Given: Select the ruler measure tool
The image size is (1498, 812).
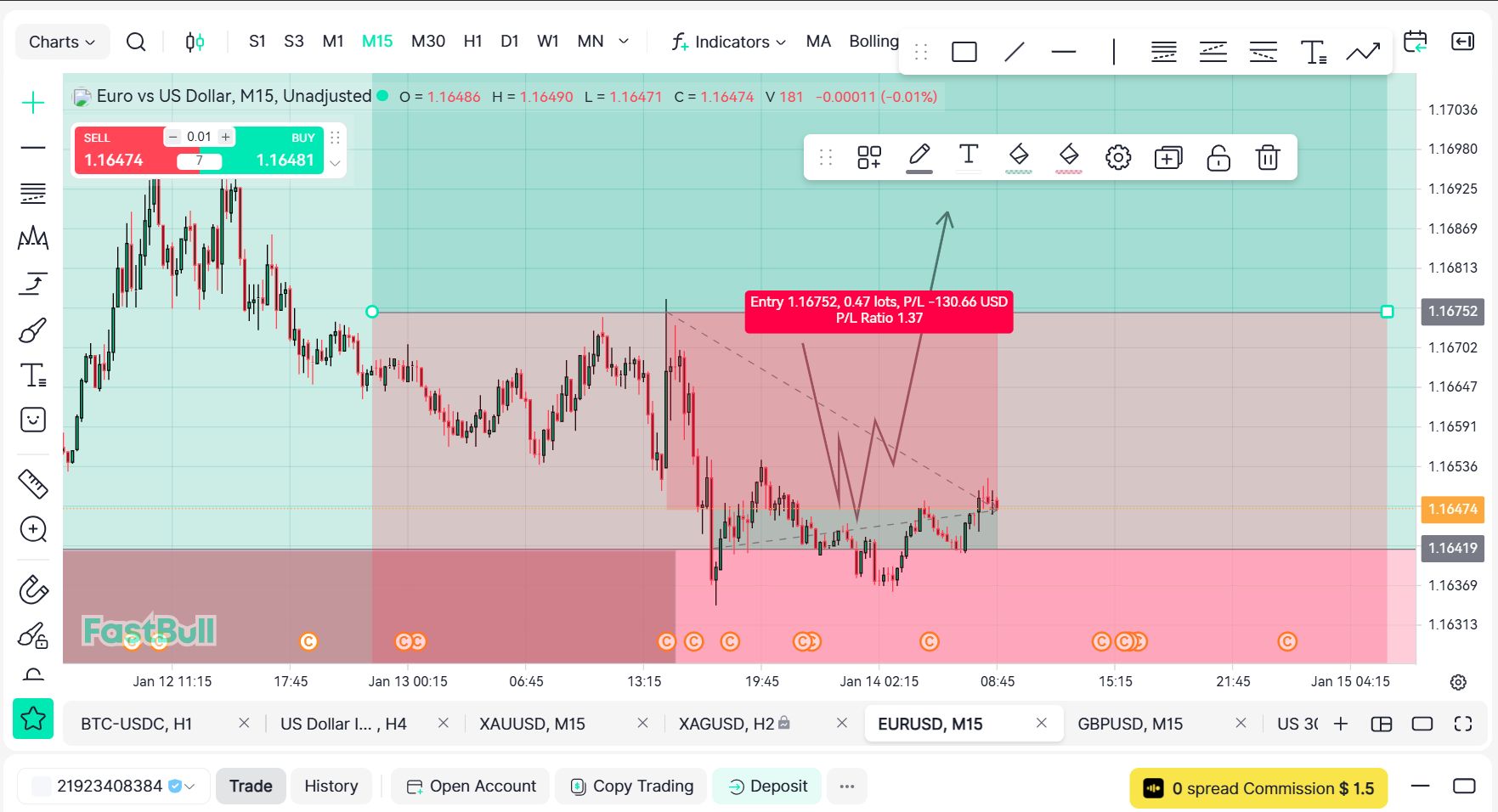Looking at the screenshot, I should [x=33, y=484].
